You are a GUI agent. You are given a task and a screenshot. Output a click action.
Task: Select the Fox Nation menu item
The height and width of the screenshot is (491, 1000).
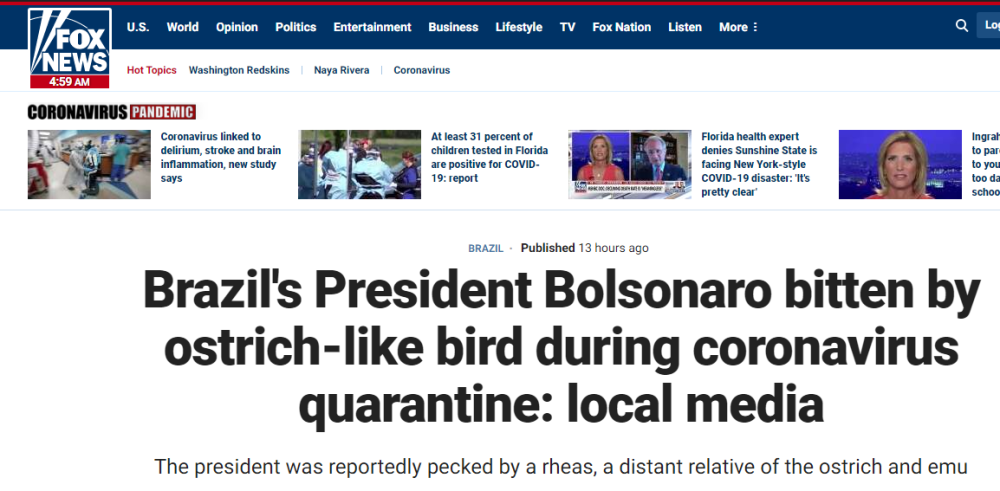click(621, 27)
